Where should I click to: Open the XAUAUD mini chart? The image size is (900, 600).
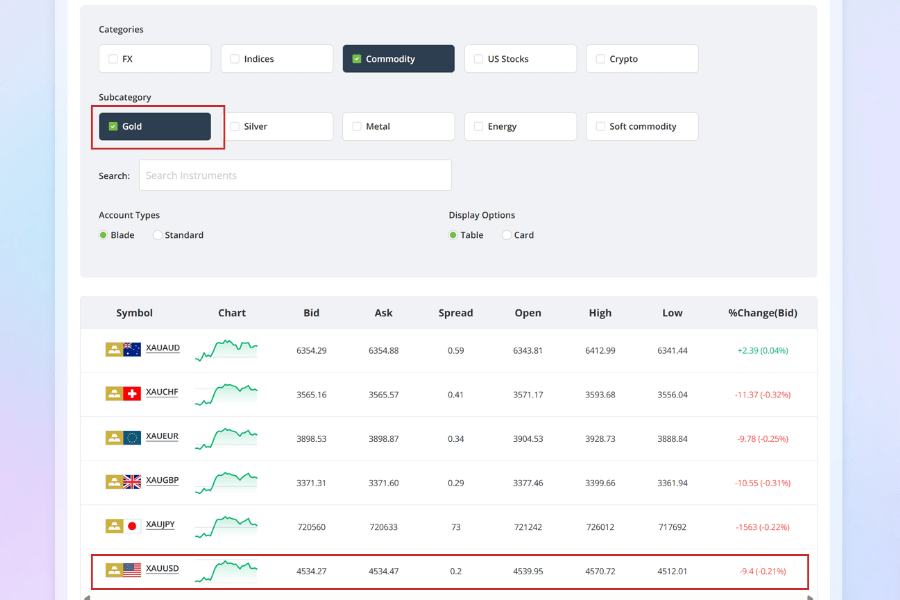click(x=226, y=350)
